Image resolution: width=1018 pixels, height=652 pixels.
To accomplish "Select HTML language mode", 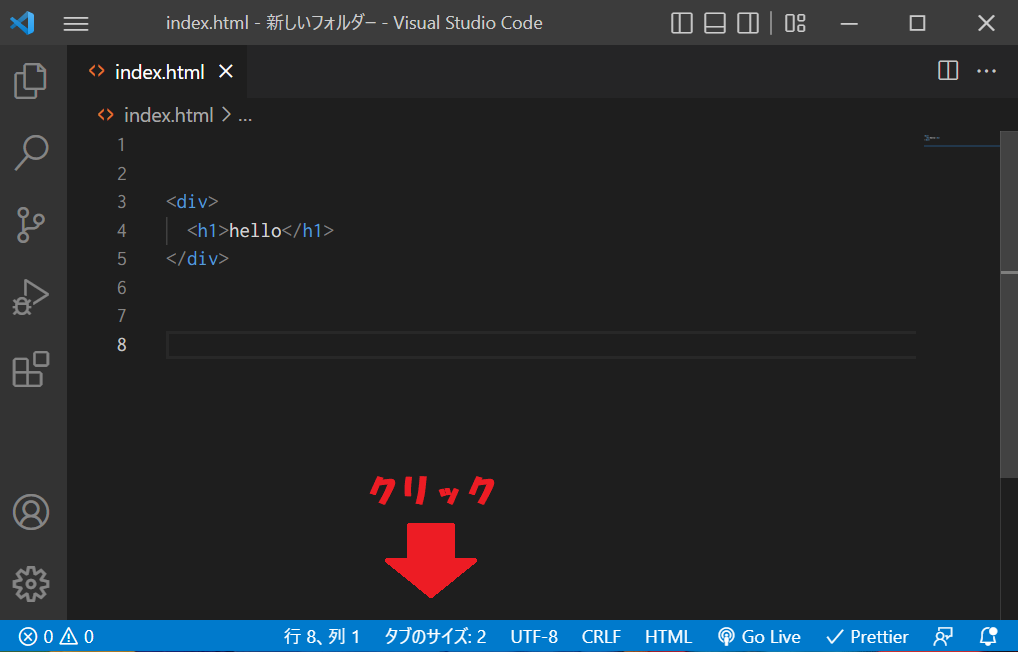I will 668,636.
